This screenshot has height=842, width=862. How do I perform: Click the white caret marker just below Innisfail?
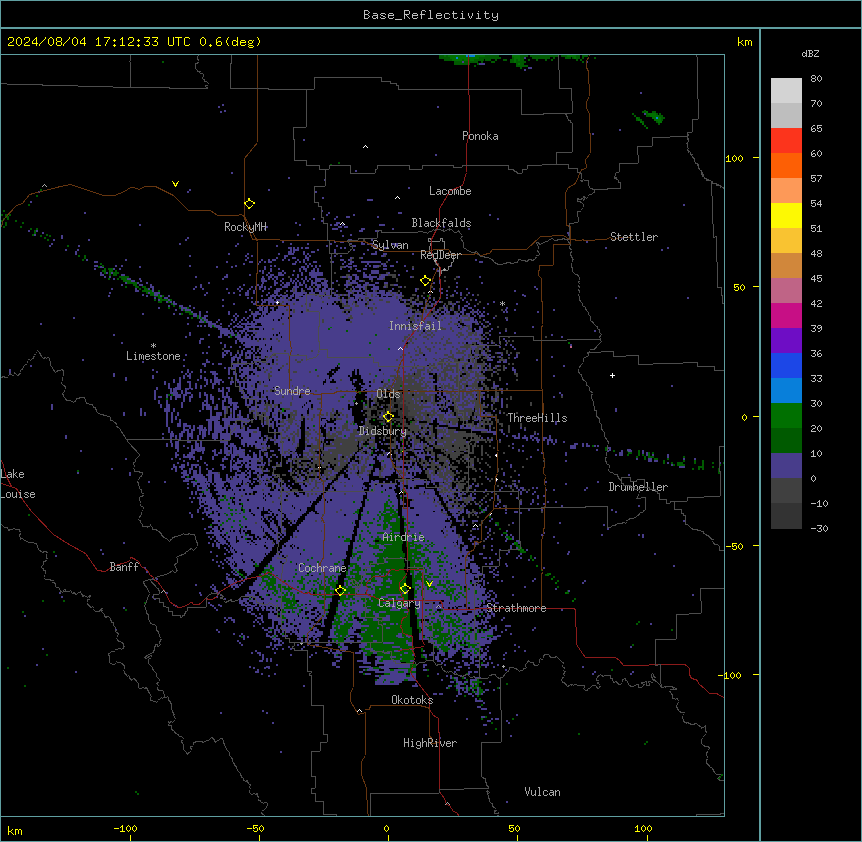[400, 348]
